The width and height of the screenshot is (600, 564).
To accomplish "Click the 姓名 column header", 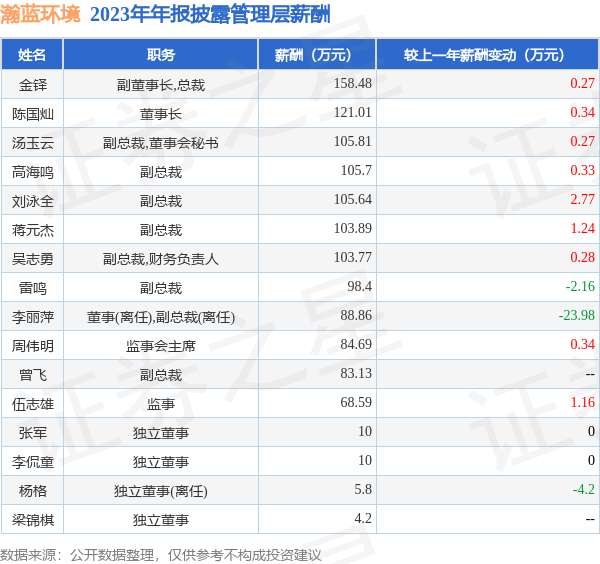I will coord(32,55).
